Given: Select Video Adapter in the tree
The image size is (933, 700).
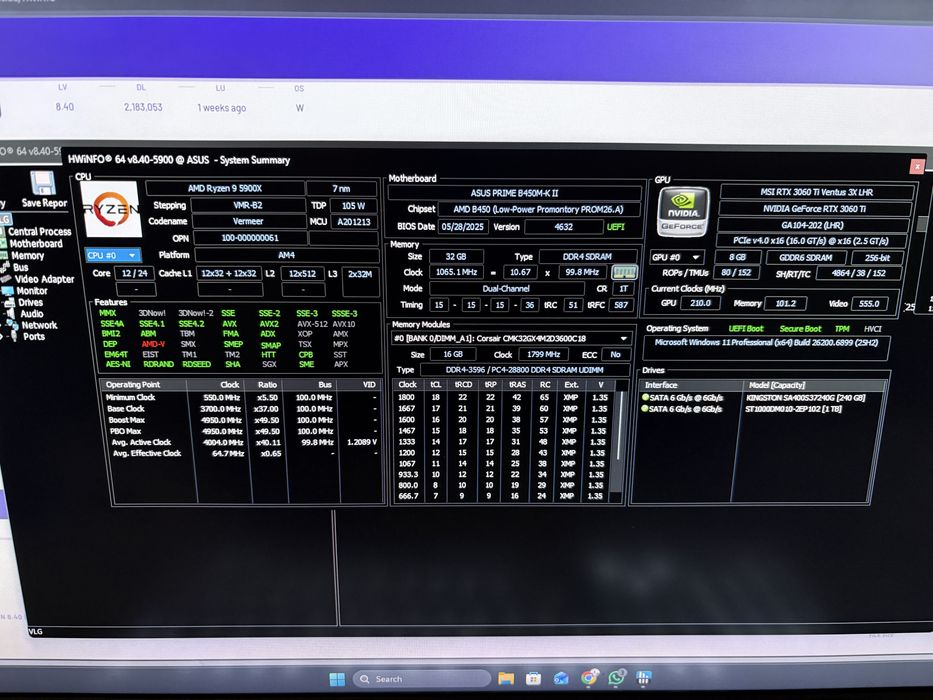Looking at the screenshot, I should 45,279.
